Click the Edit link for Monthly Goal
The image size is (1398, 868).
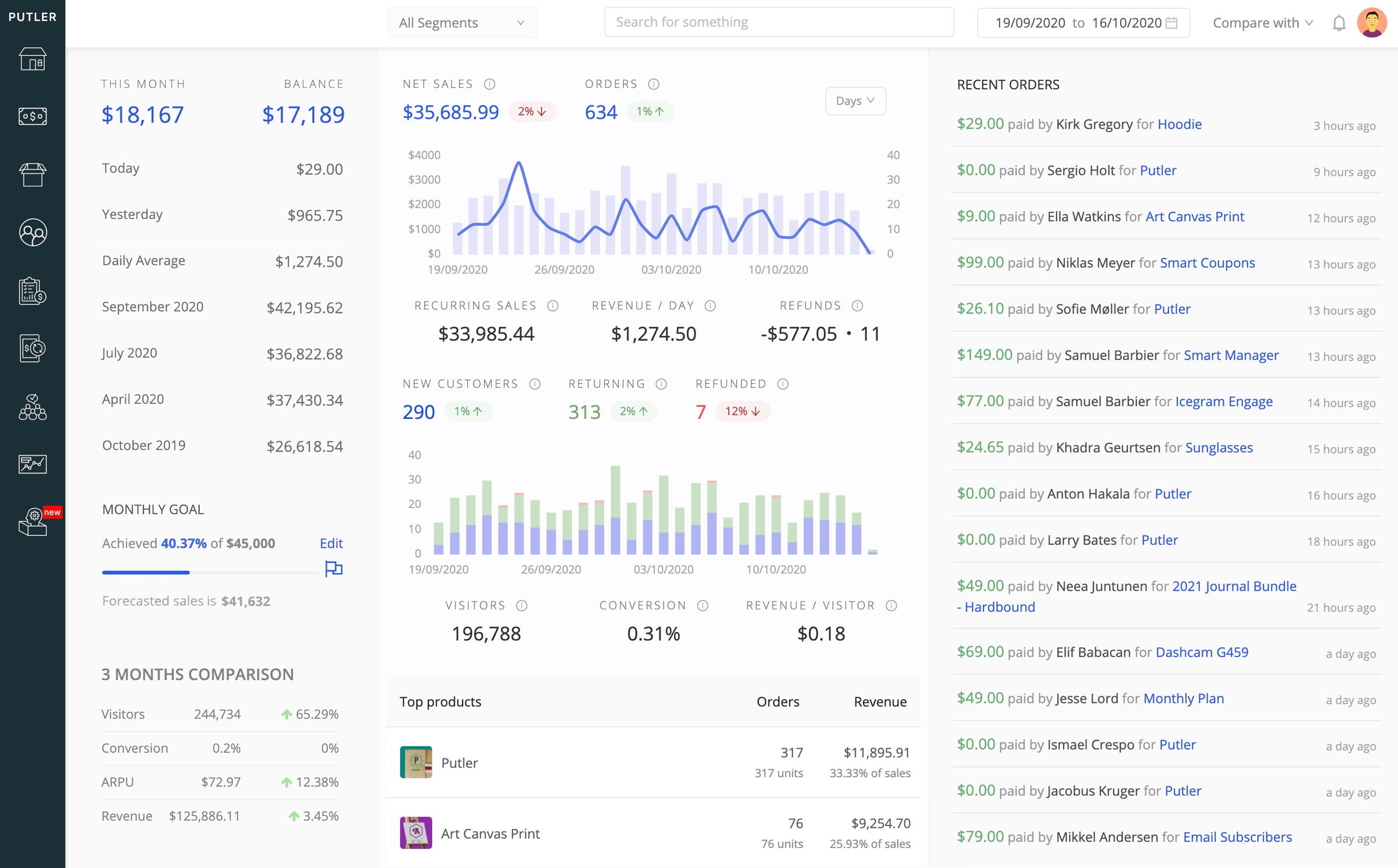click(331, 543)
